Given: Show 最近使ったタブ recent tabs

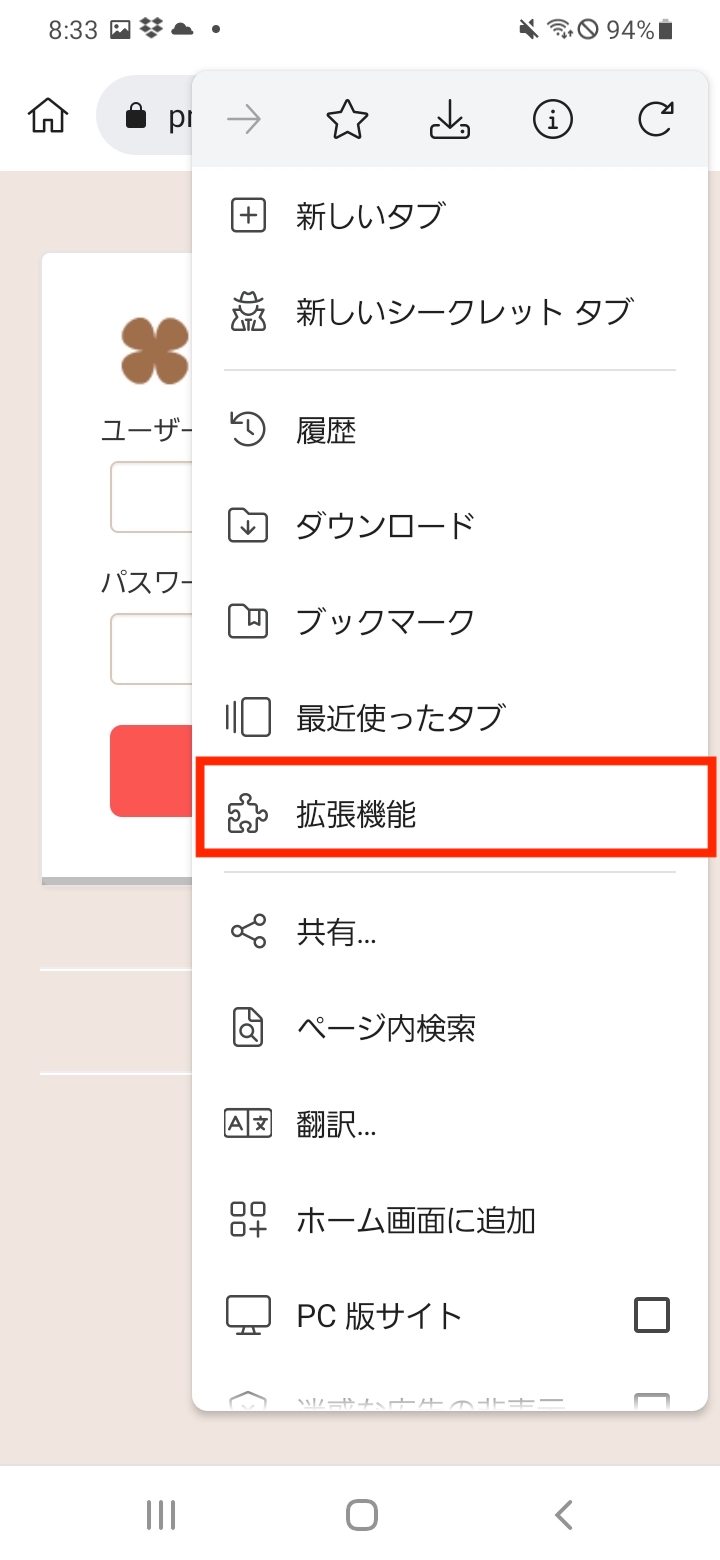Looking at the screenshot, I should click(400, 717).
